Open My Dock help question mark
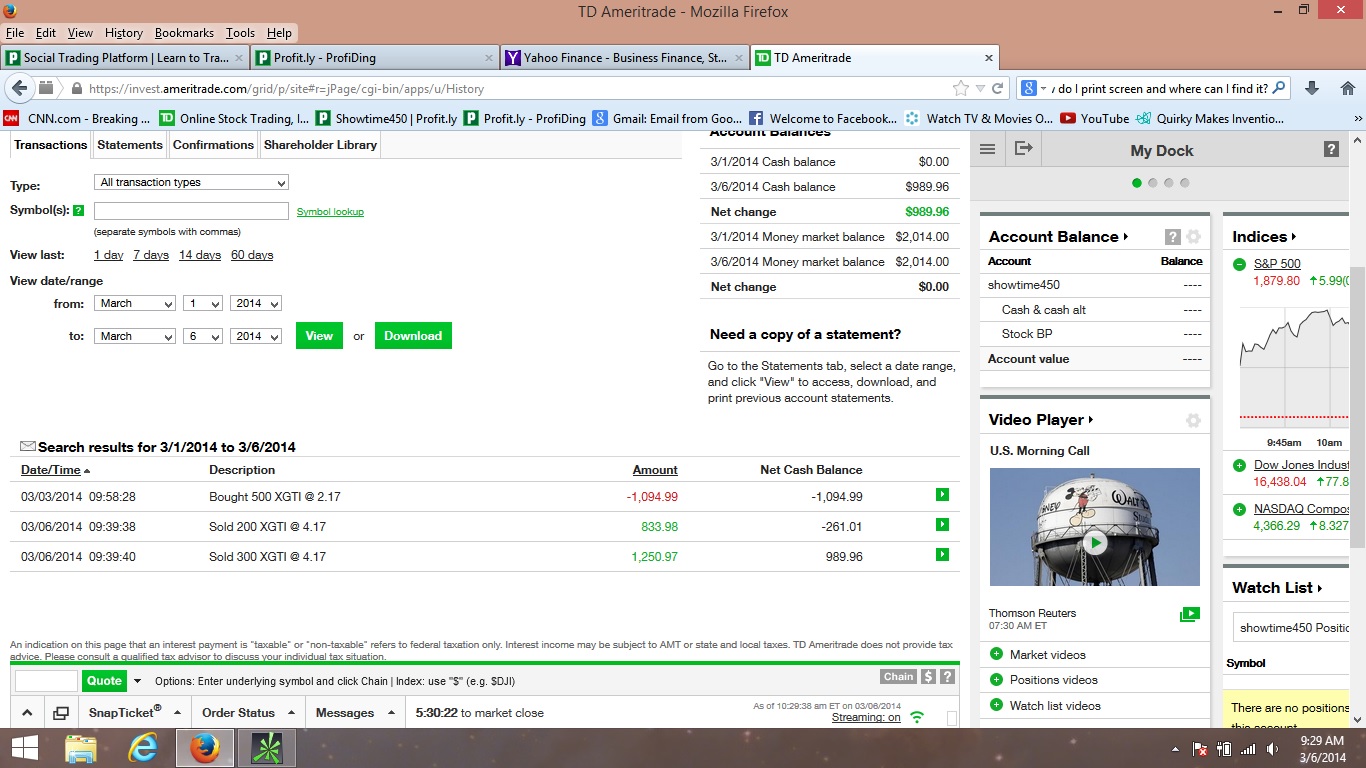1366x768 pixels. click(x=1331, y=150)
